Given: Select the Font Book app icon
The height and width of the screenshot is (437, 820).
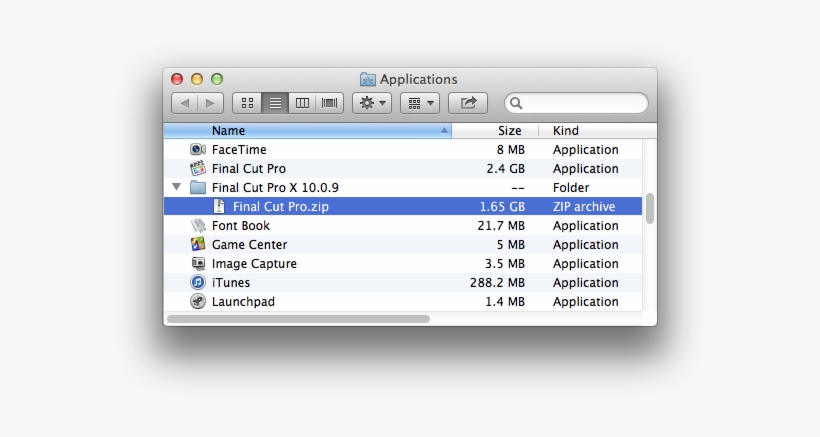Looking at the screenshot, I should coord(198,225).
